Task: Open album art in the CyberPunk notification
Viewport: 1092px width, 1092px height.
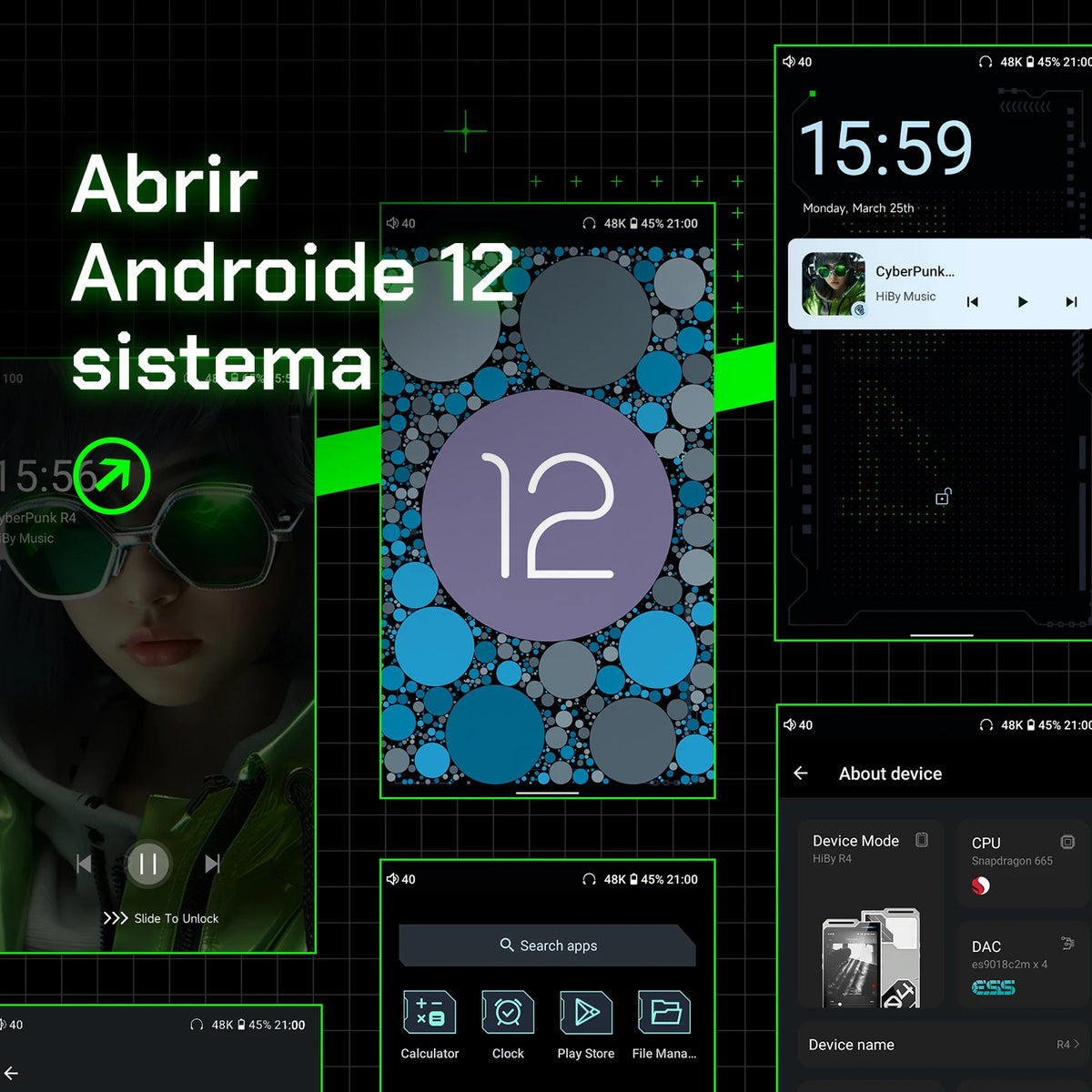Action: (833, 284)
